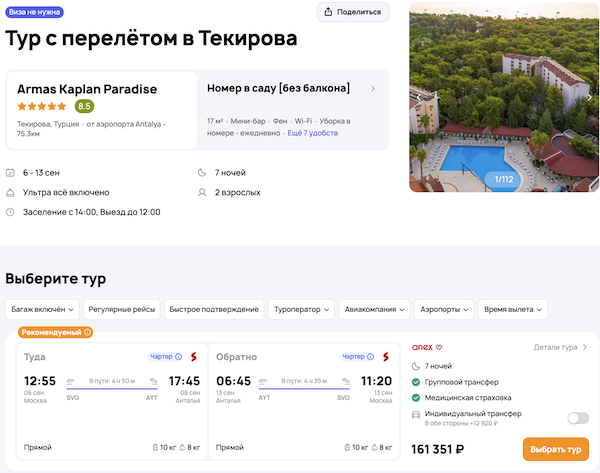Click the info icon on Рекомендуемый badge
This screenshot has width=600, height=473.
[x=87, y=332]
